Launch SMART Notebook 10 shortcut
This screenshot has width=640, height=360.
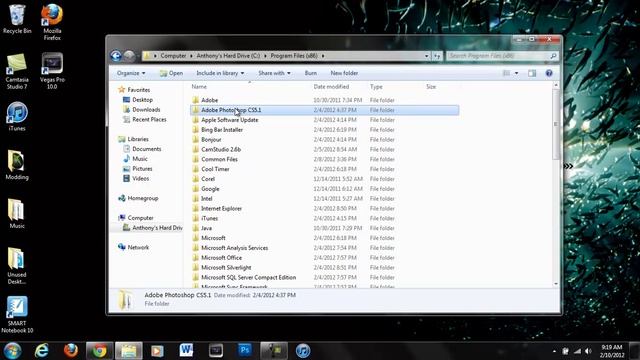point(17,315)
